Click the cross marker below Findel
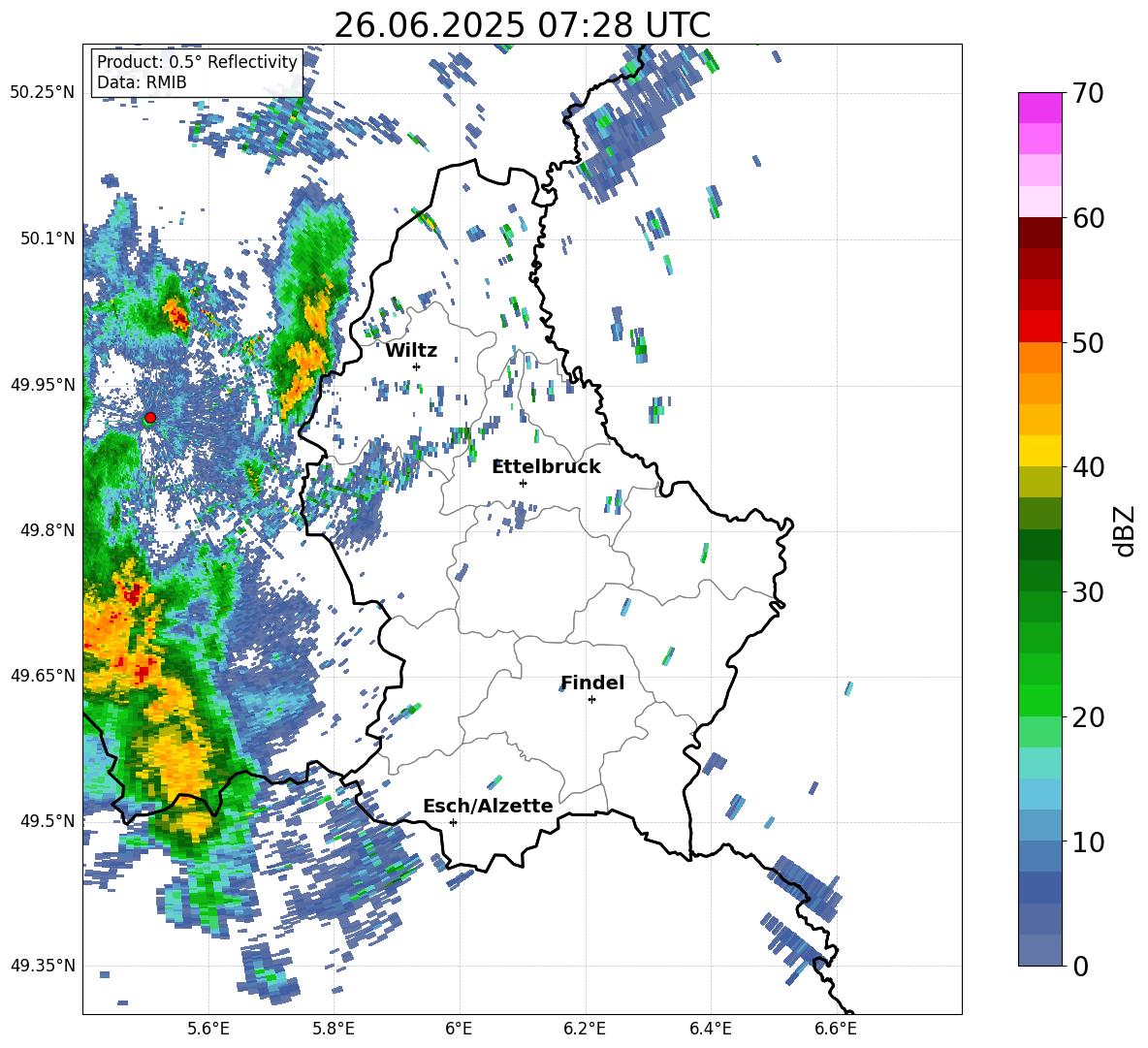 (591, 700)
